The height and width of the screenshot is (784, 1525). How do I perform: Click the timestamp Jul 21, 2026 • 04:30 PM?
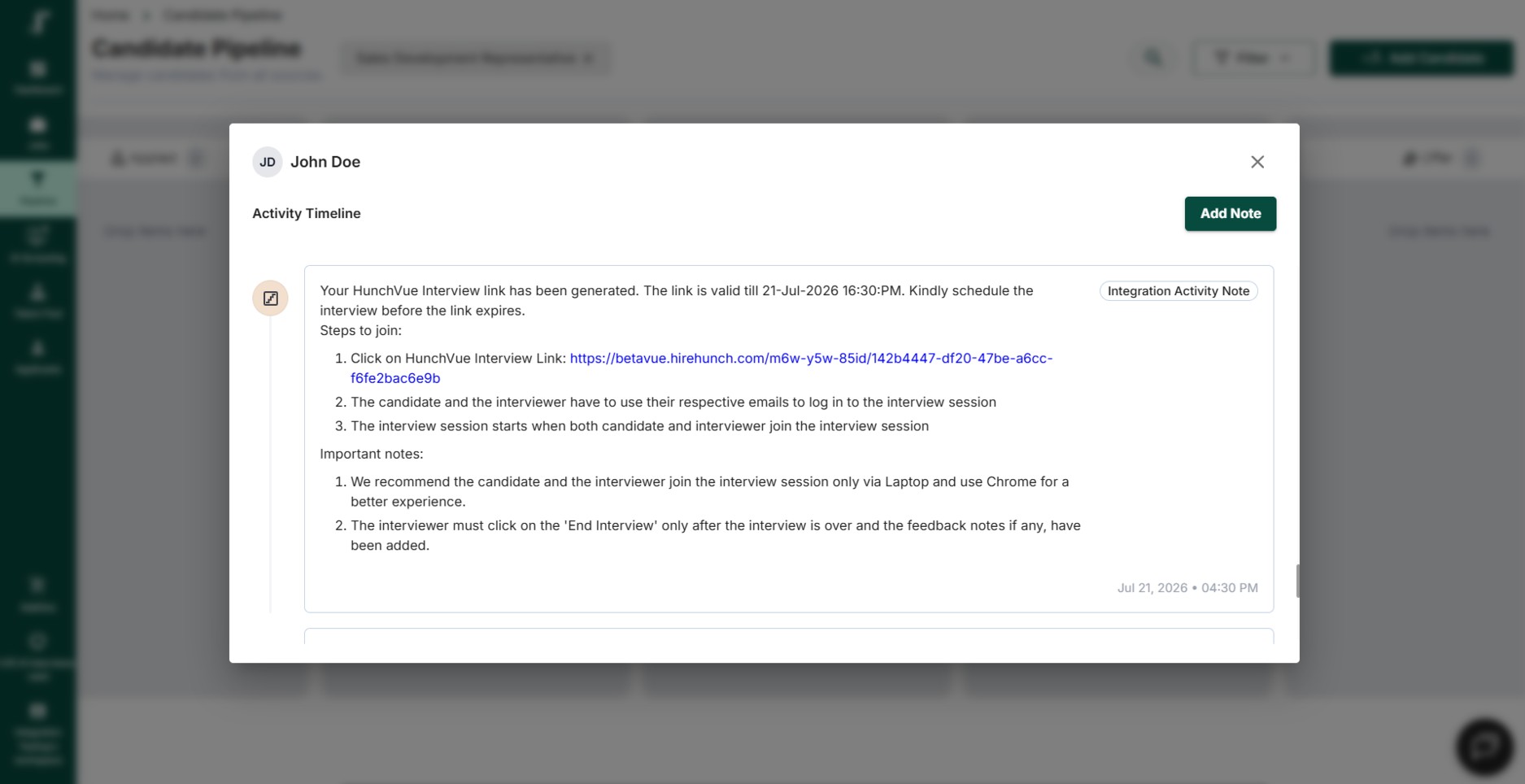pyautogui.click(x=1187, y=587)
